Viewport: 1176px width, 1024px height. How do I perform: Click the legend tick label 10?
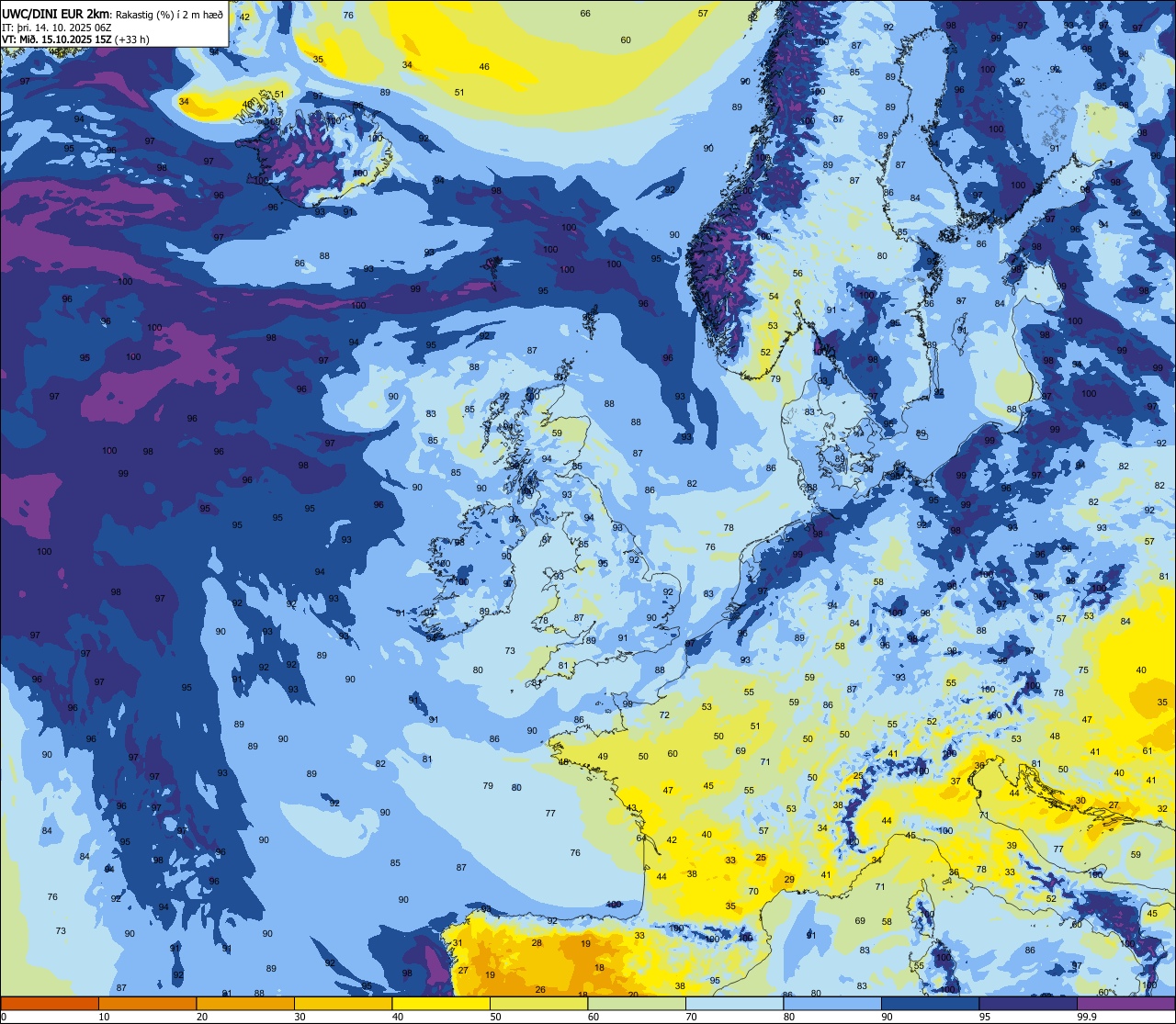[x=104, y=1017]
